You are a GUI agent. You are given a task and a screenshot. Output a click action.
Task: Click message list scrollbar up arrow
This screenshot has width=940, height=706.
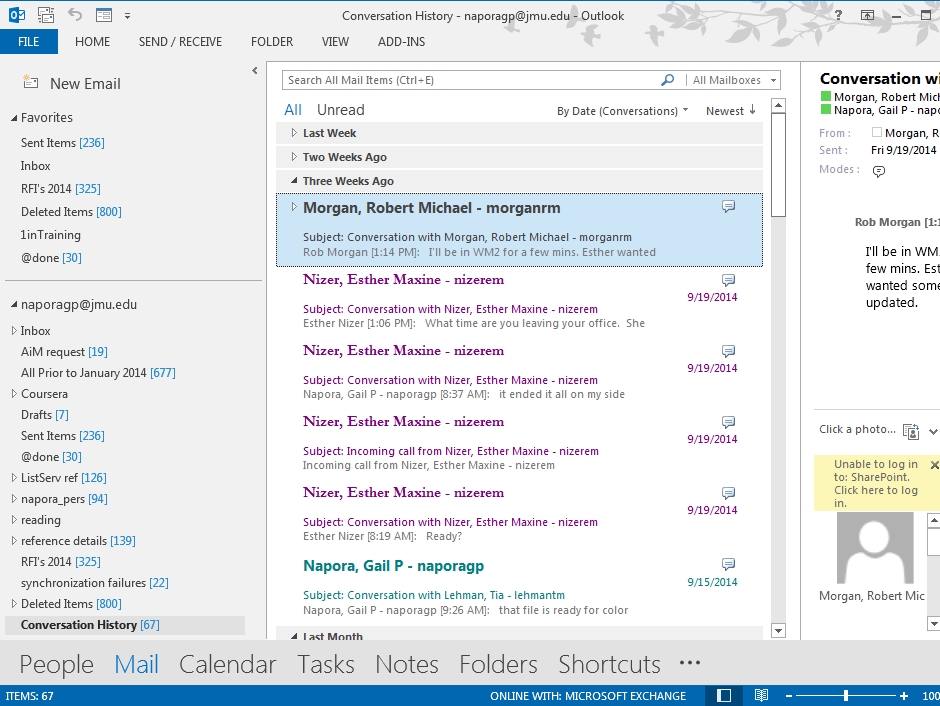tap(778, 105)
